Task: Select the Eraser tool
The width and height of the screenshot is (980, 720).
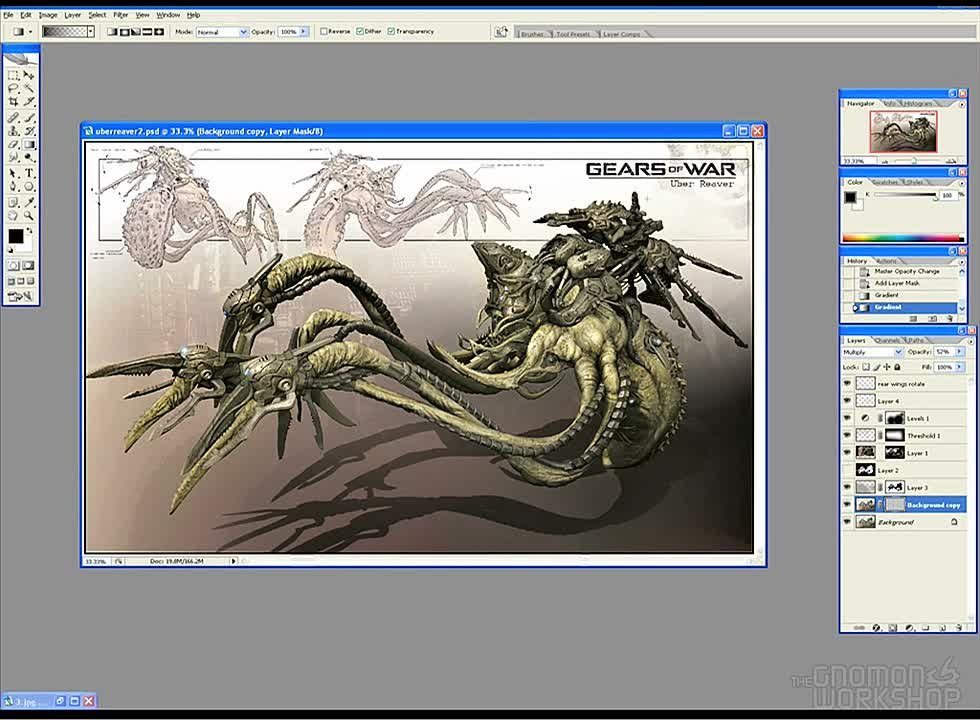Action: point(13,144)
